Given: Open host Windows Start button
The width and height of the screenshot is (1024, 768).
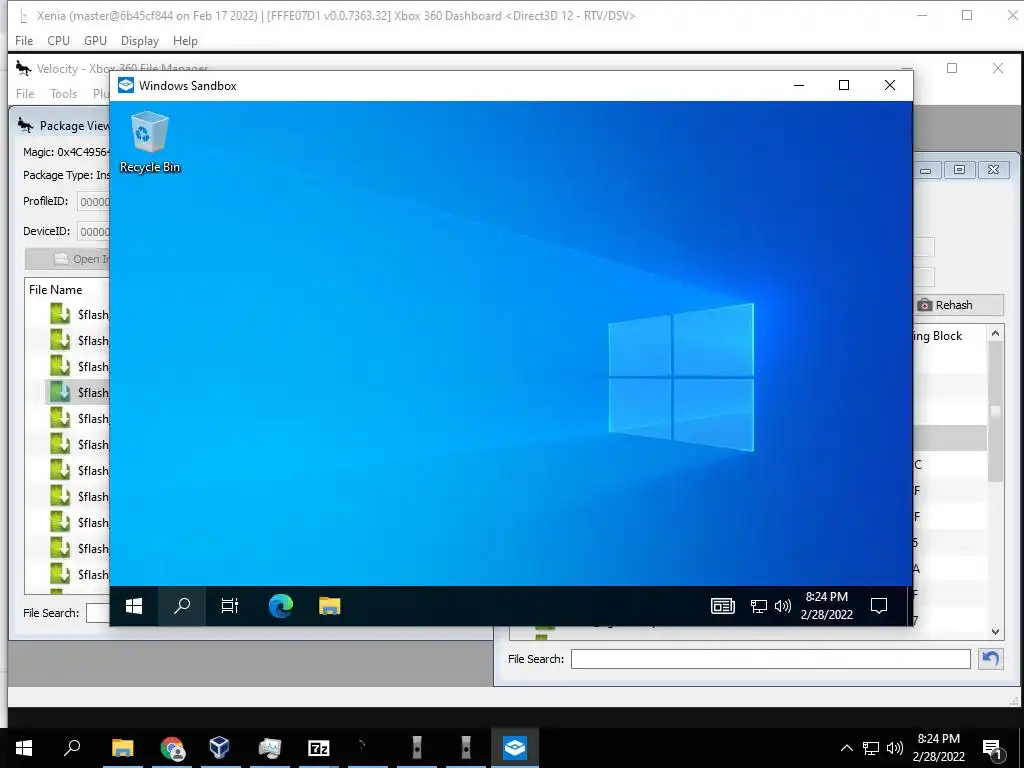Looking at the screenshot, I should [x=24, y=748].
